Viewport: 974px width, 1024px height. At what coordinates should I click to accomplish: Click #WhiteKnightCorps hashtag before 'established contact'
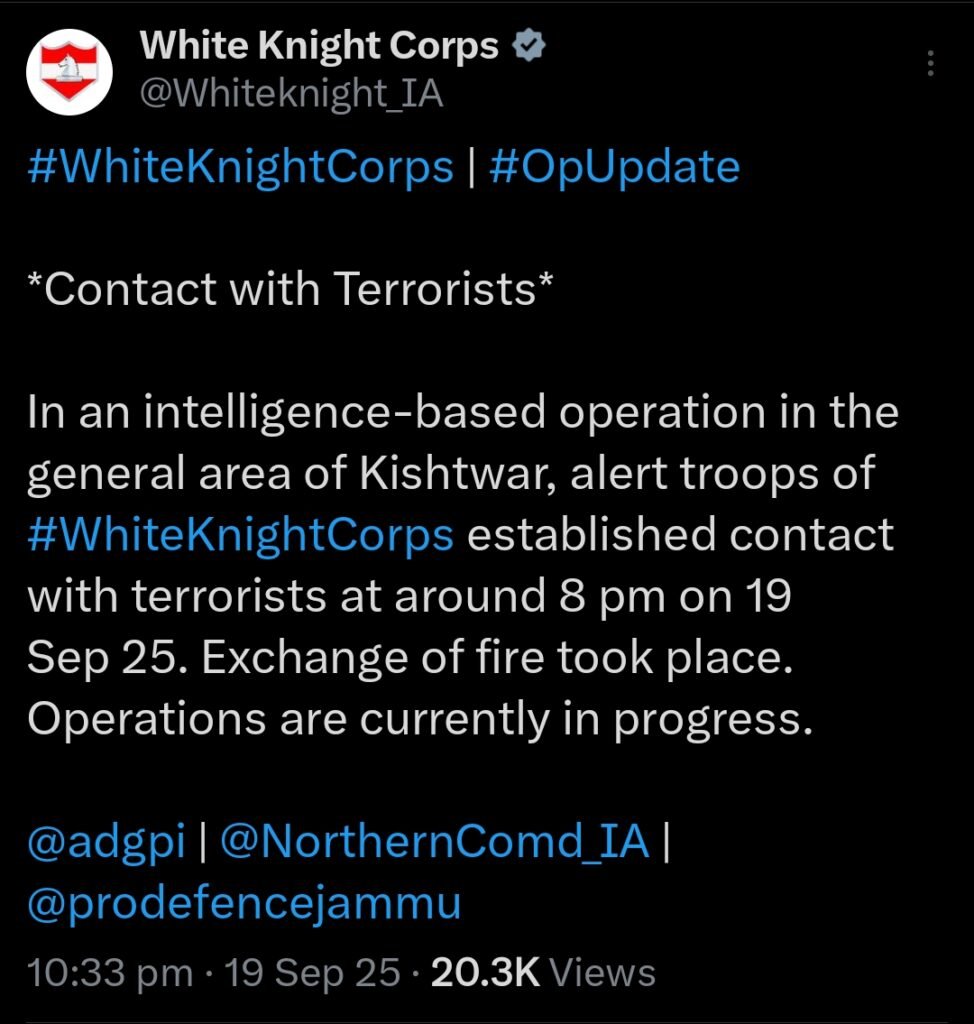[x=240, y=535]
